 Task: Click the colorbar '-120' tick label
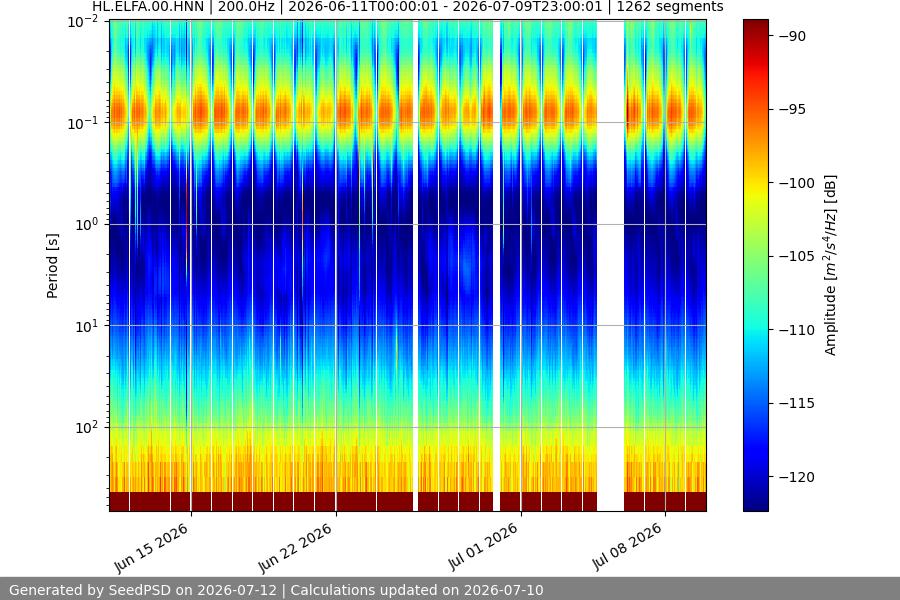point(796,477)
